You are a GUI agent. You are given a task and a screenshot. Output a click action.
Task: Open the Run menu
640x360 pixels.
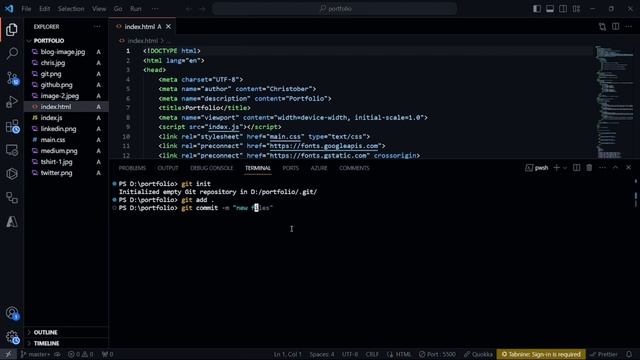click(136, 9)
